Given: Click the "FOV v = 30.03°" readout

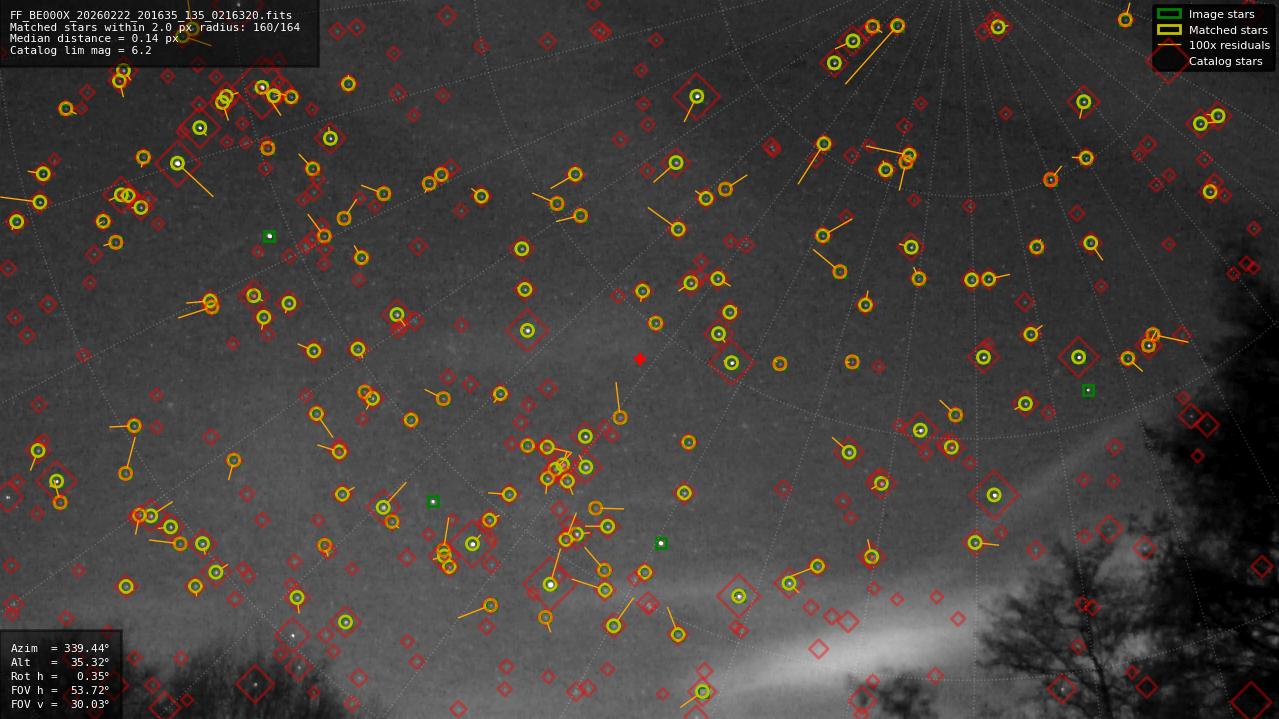Looking at the screenshot, I should tap(60, 704).
